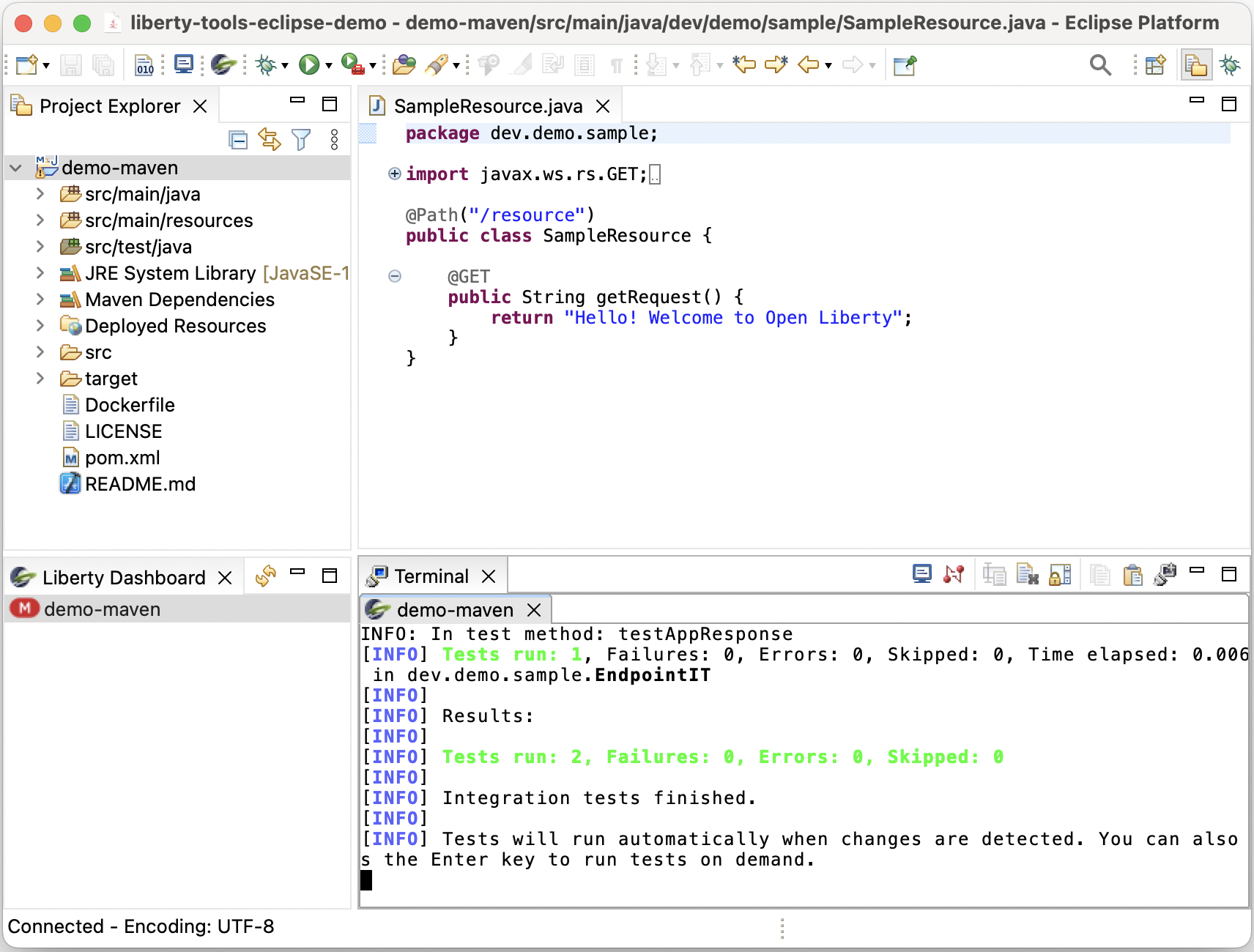The height and width of the screenshot is (952, 1254).
Task: Select the README.md file
Action: [x=140, y=484]
